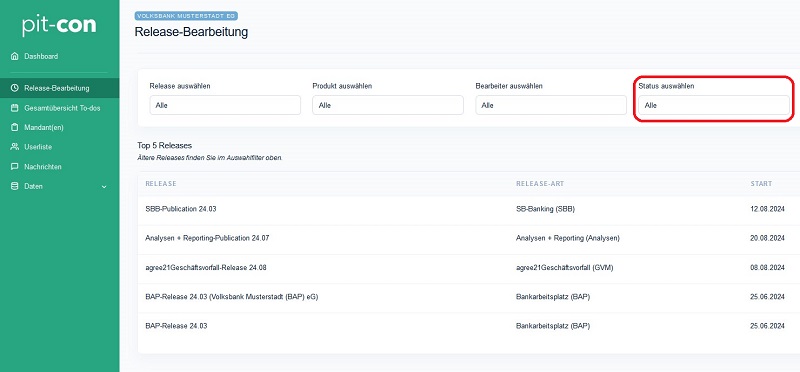Open the Produkt auswählen dropdown
Image resolution: width=800 pixels, height=372 pixels.
388,105
